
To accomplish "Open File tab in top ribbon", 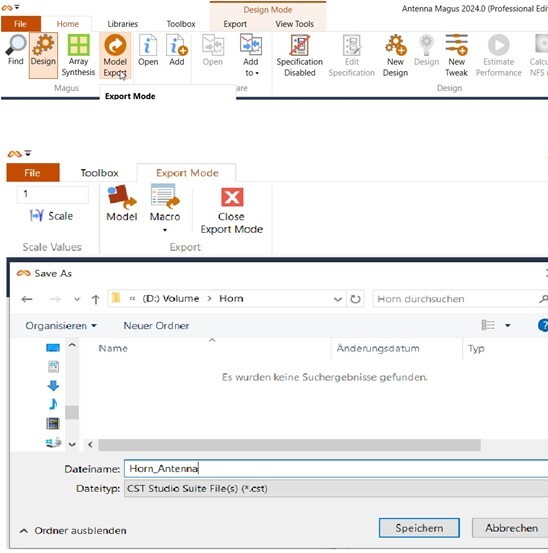I will [20, 24].
